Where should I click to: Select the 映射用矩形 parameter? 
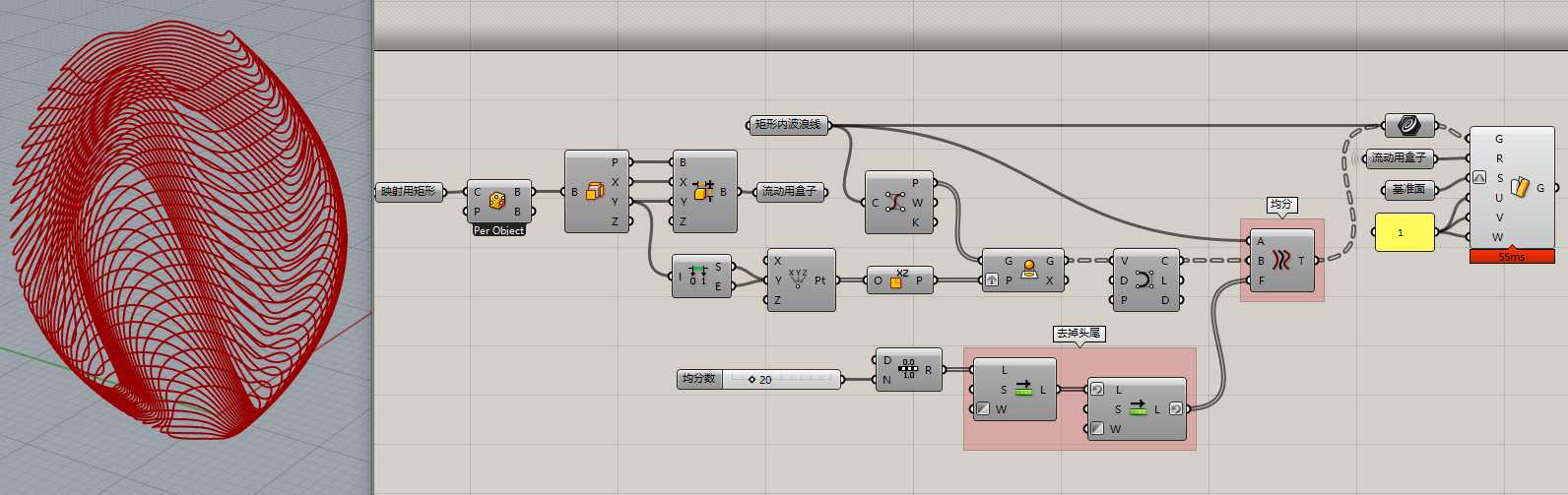408,191
